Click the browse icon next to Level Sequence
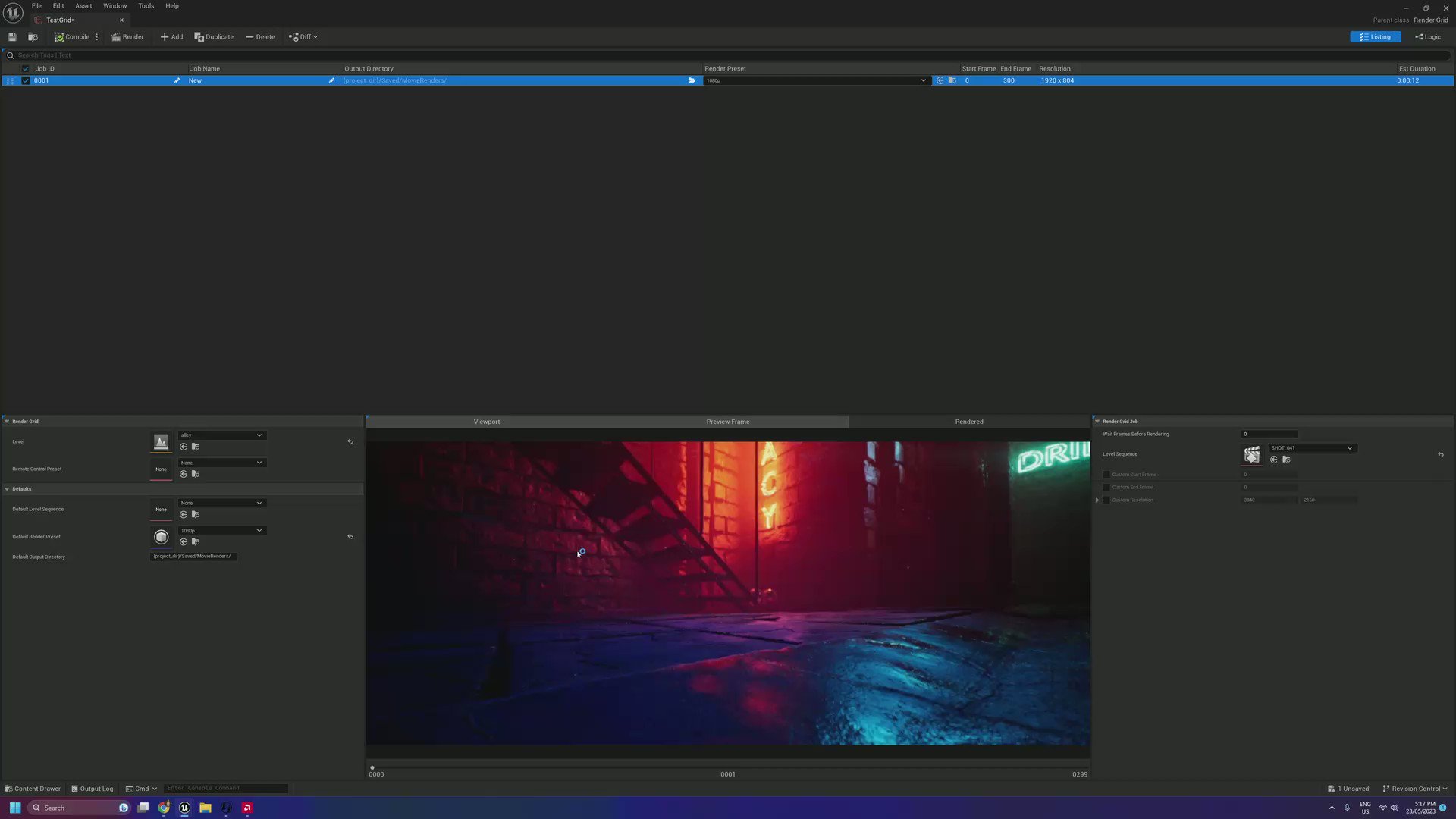 coord(1286,460)
